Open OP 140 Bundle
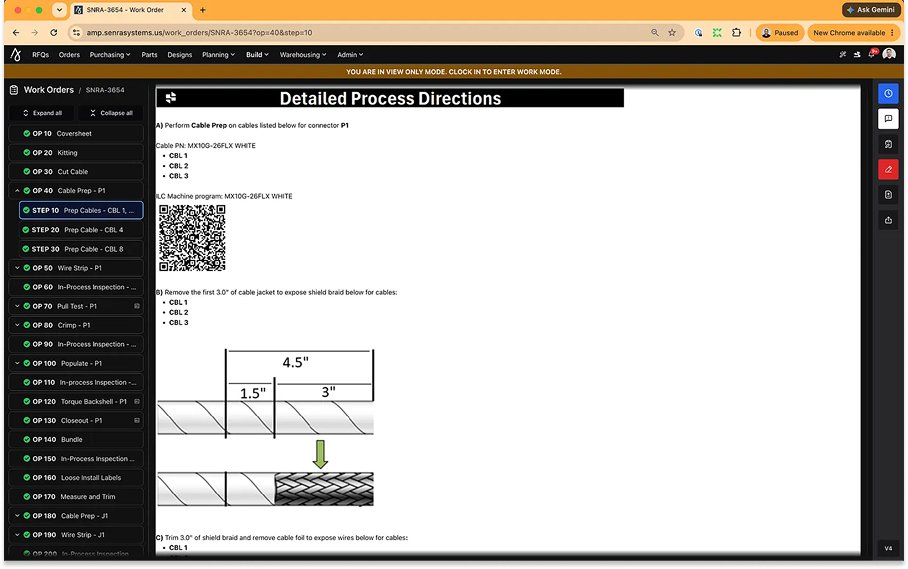Screen dimensions: 908x569 (76, 439)
